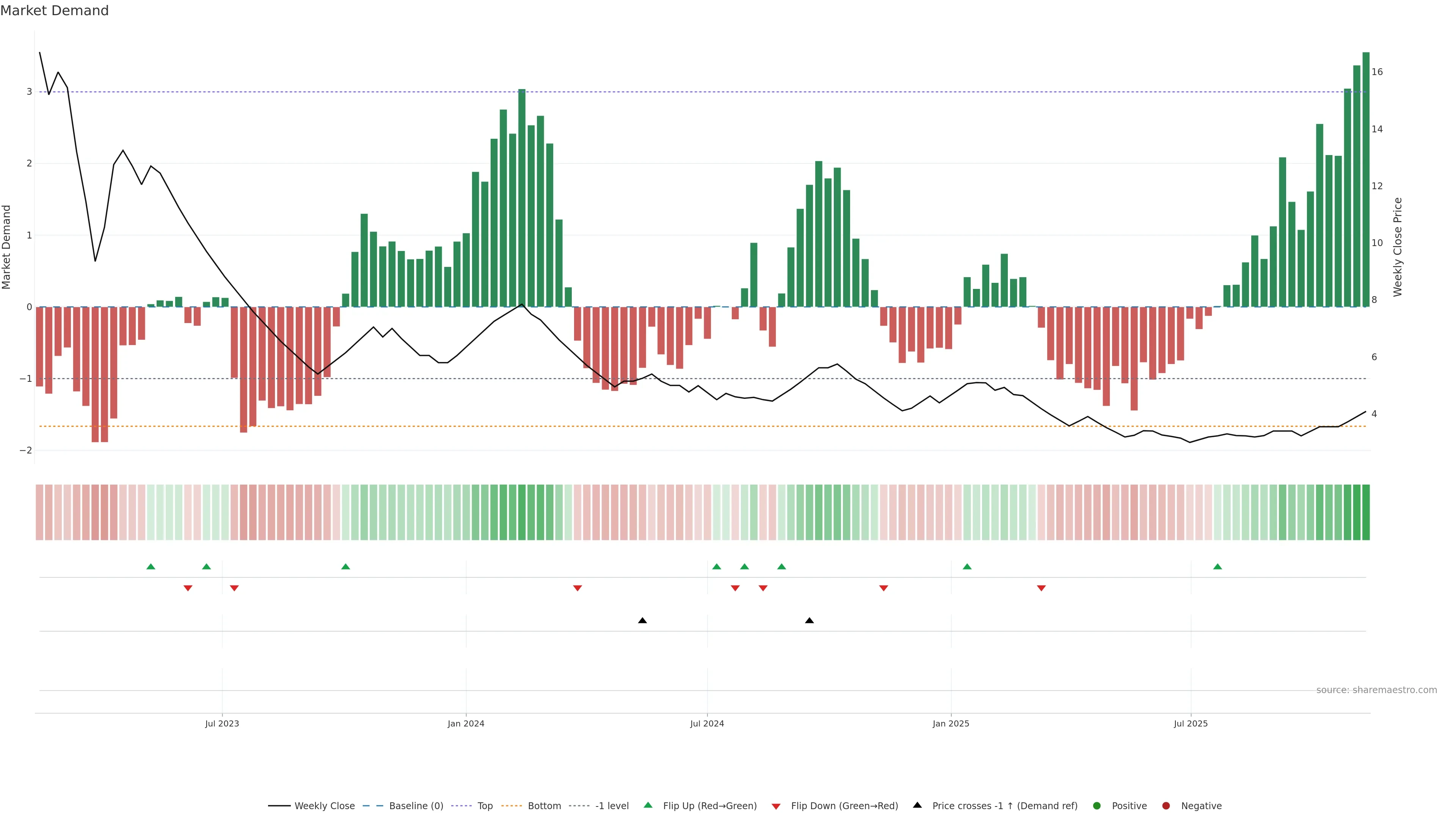The width and height of the screenshot is (1456, 819).
Task: Click the first red flip-down marker before Jul 2023
Action: (x=188, y=588)
